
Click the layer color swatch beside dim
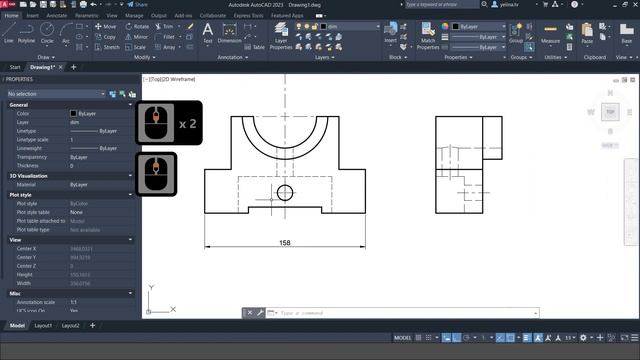[x=324, y=26]
